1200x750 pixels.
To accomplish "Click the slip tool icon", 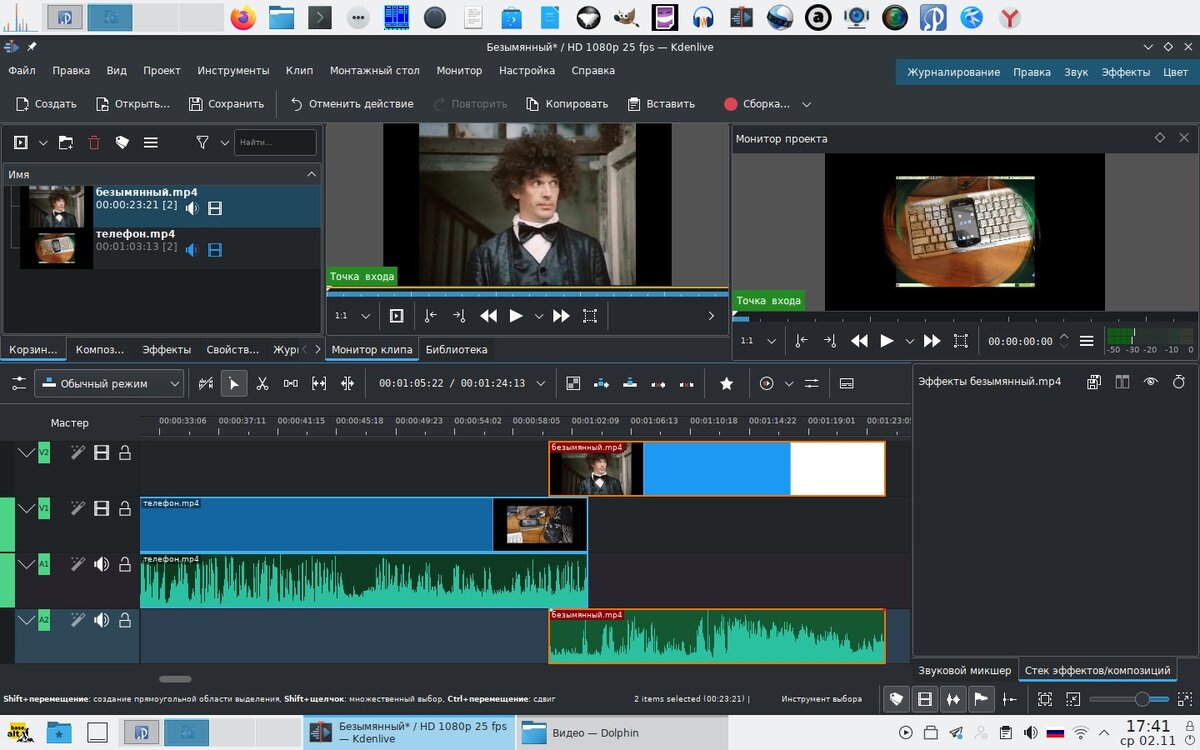I will 319,383.
